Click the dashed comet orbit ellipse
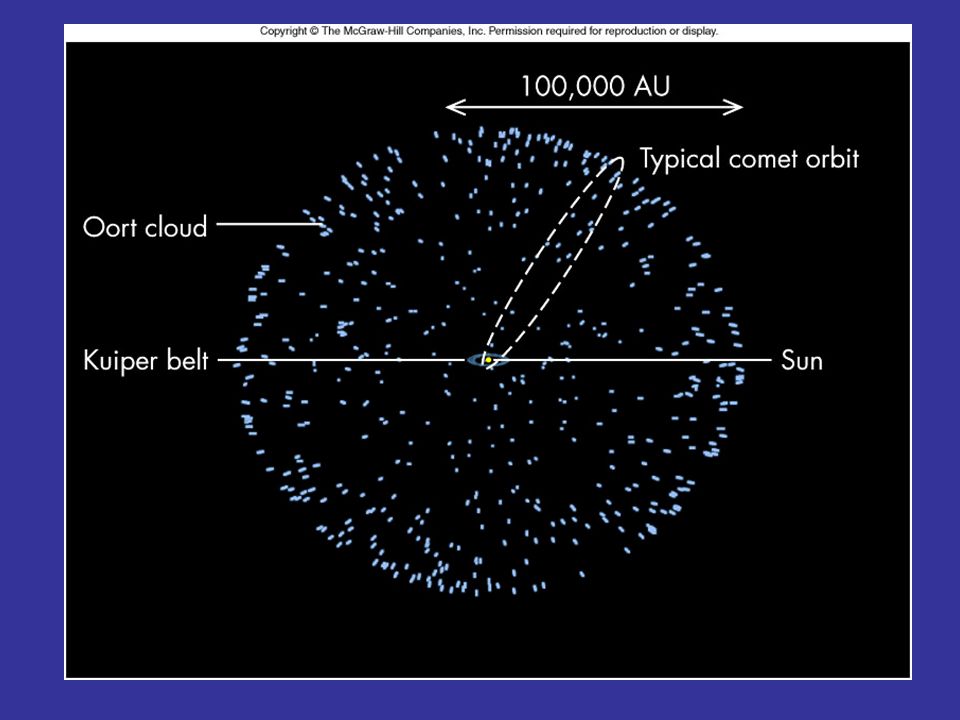The width and height of the screenshot is (960, 720). (x=553, y=262)
